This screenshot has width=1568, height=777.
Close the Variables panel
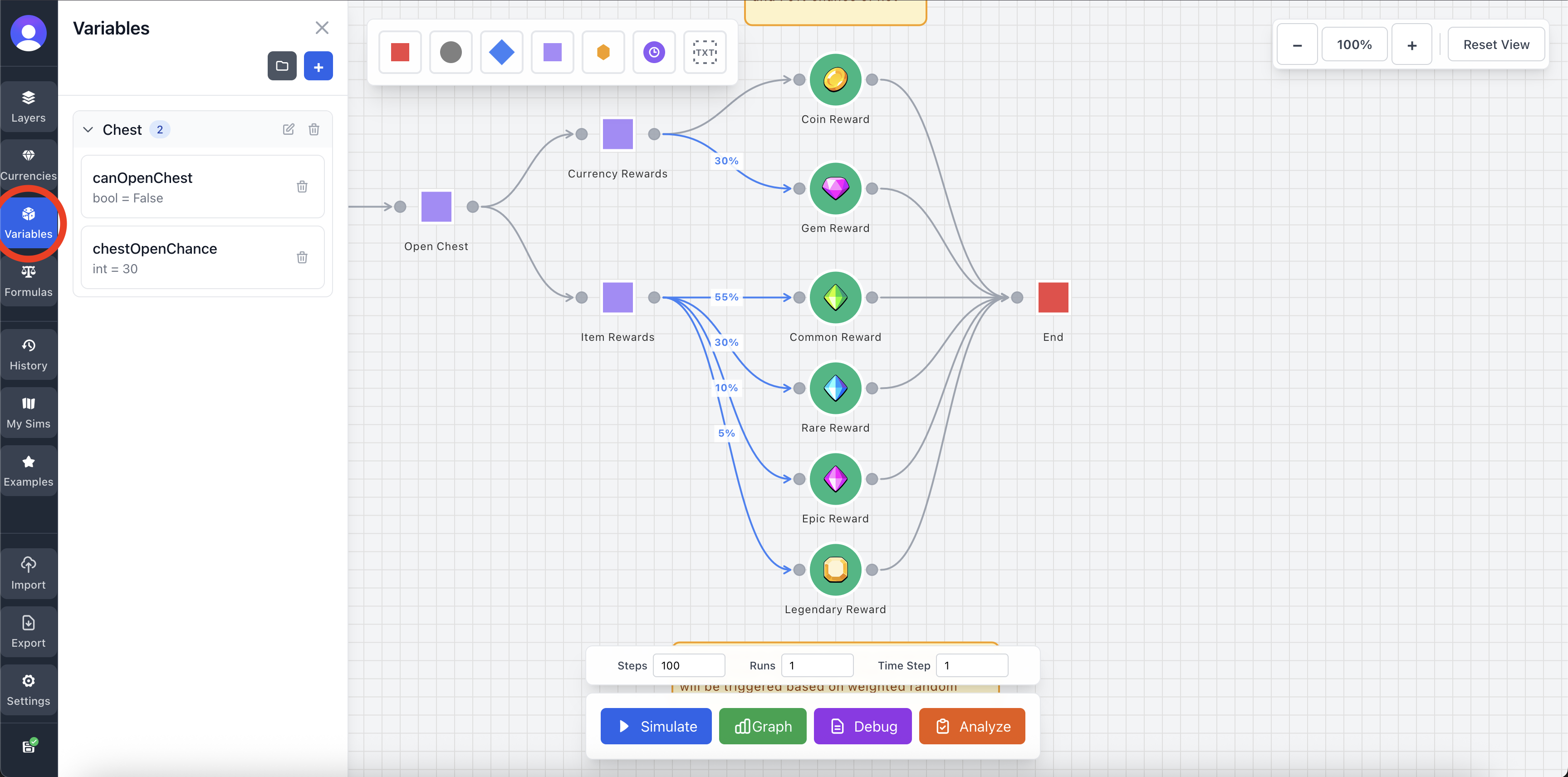(321, 28)
